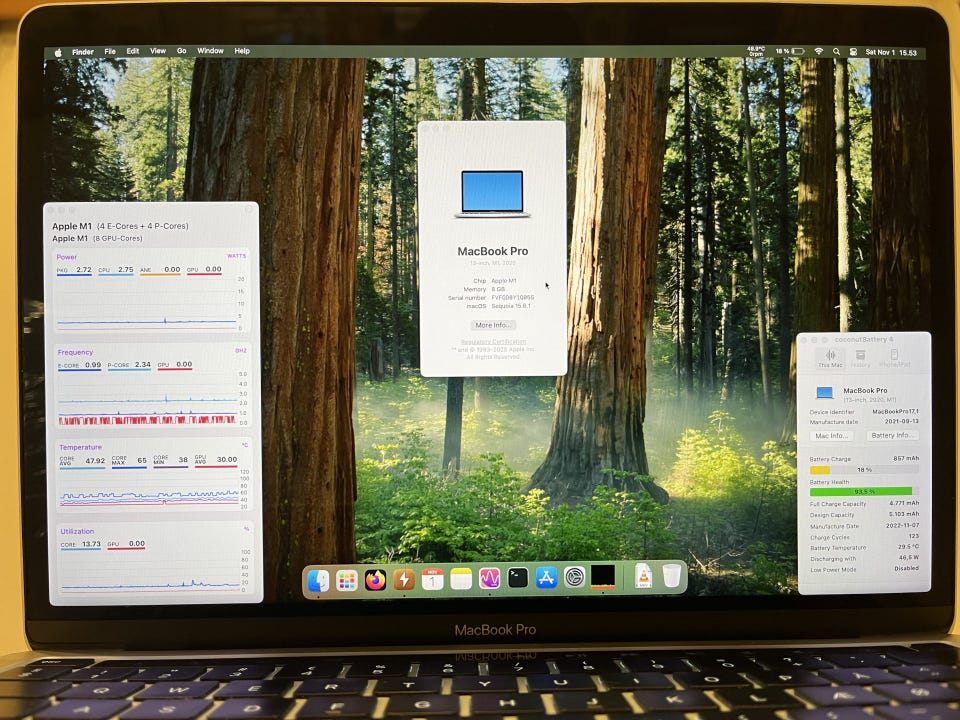Open the Apple menu
The height and width of the screenshot is (720, 960).
point(58,53)
